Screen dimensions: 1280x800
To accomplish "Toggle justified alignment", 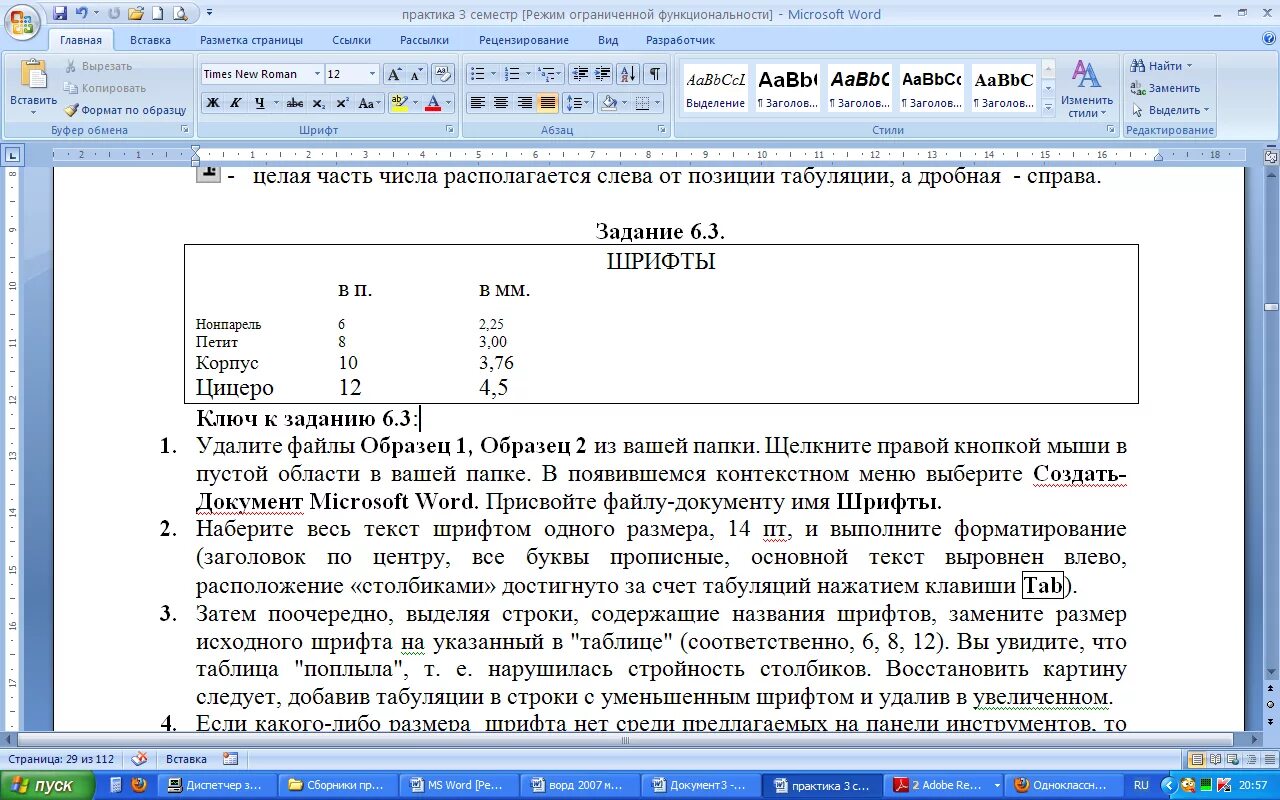I will [548, 103].
